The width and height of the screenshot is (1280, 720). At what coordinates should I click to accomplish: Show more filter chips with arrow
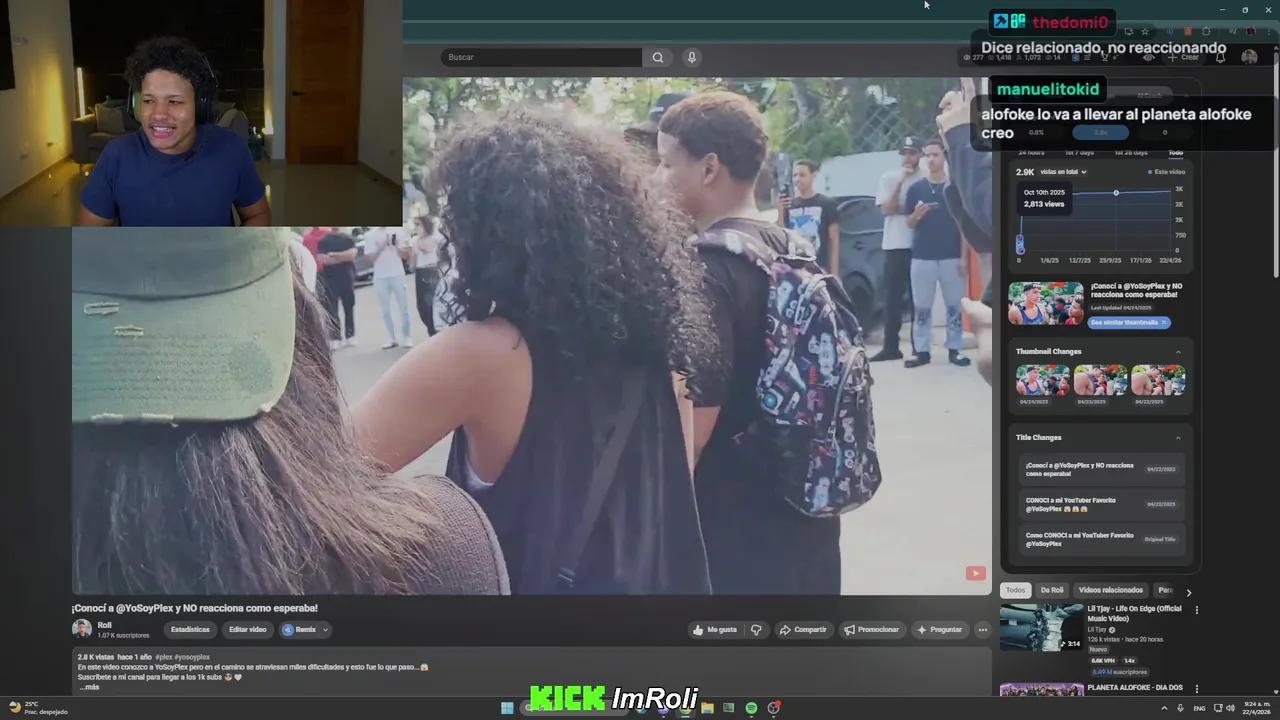click(x=1189, y=592)
